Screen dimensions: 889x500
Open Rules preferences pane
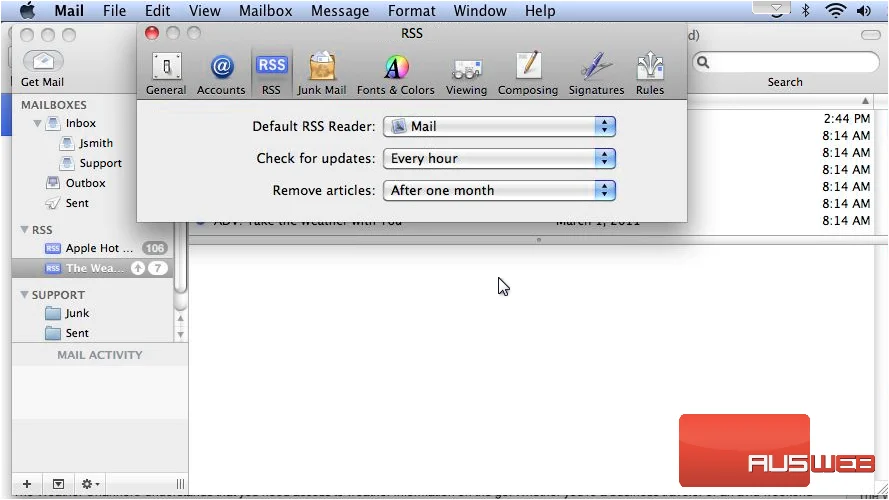tap(650, 74)
